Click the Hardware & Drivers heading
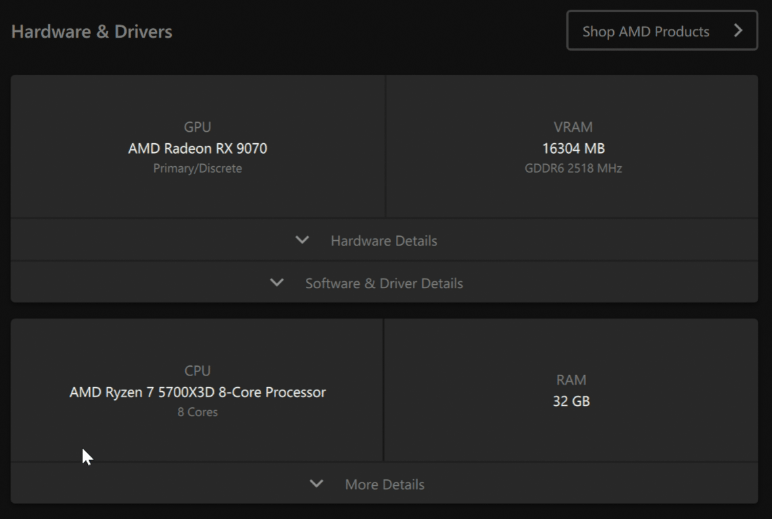Viewport: 772px width, 519px height. point(92,32)
